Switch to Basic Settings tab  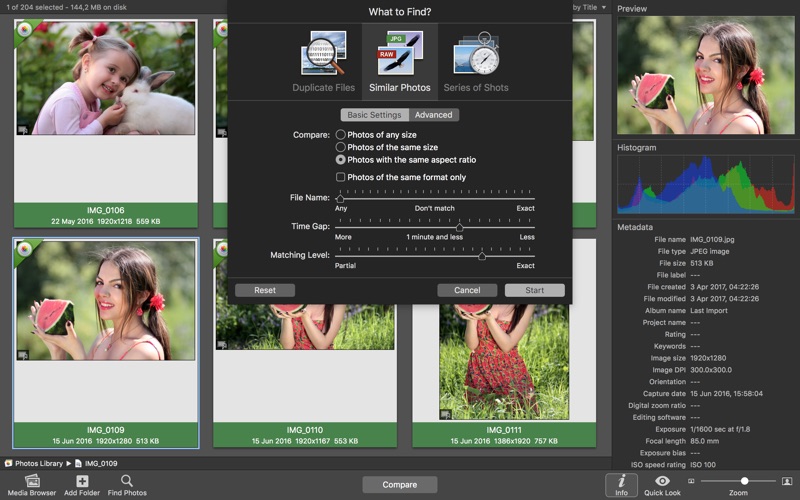tap(375, 115)
